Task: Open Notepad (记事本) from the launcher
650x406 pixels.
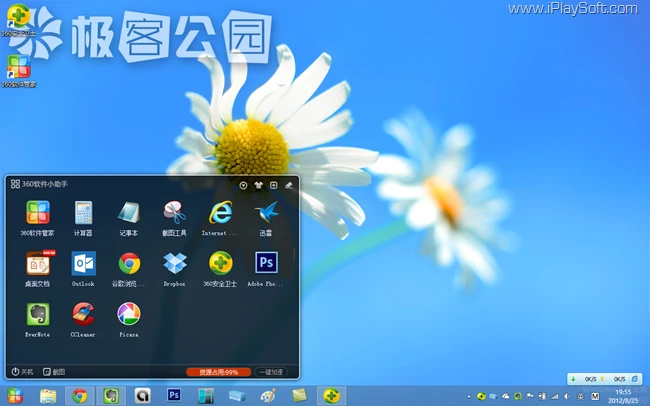Action: coord(129,213)
